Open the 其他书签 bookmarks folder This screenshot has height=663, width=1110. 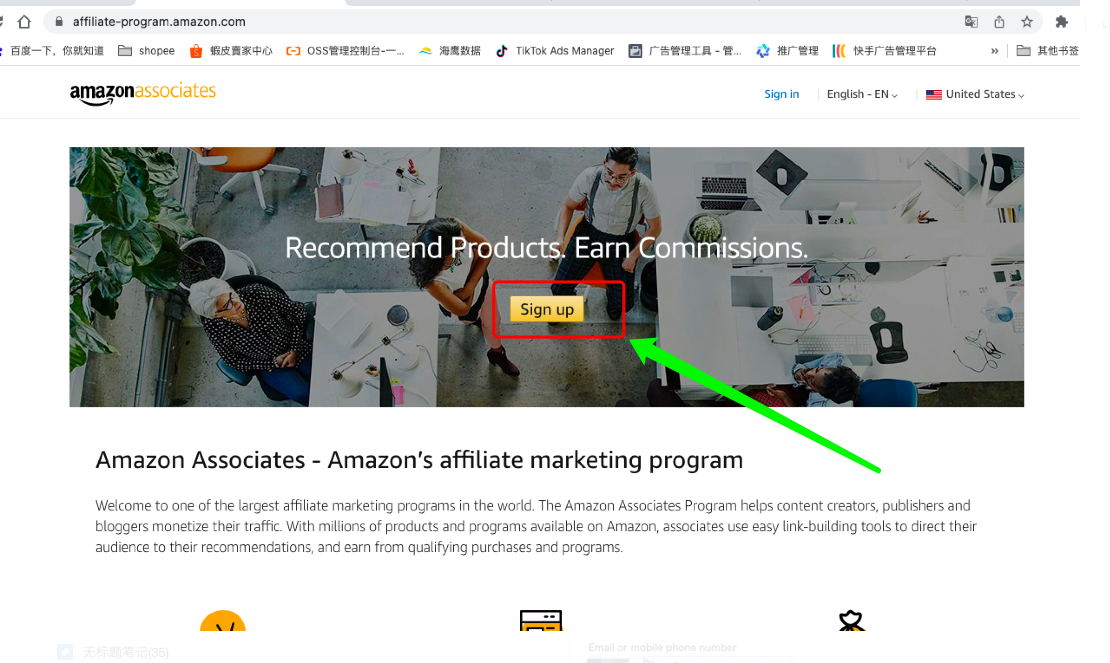click(1048, 51)
